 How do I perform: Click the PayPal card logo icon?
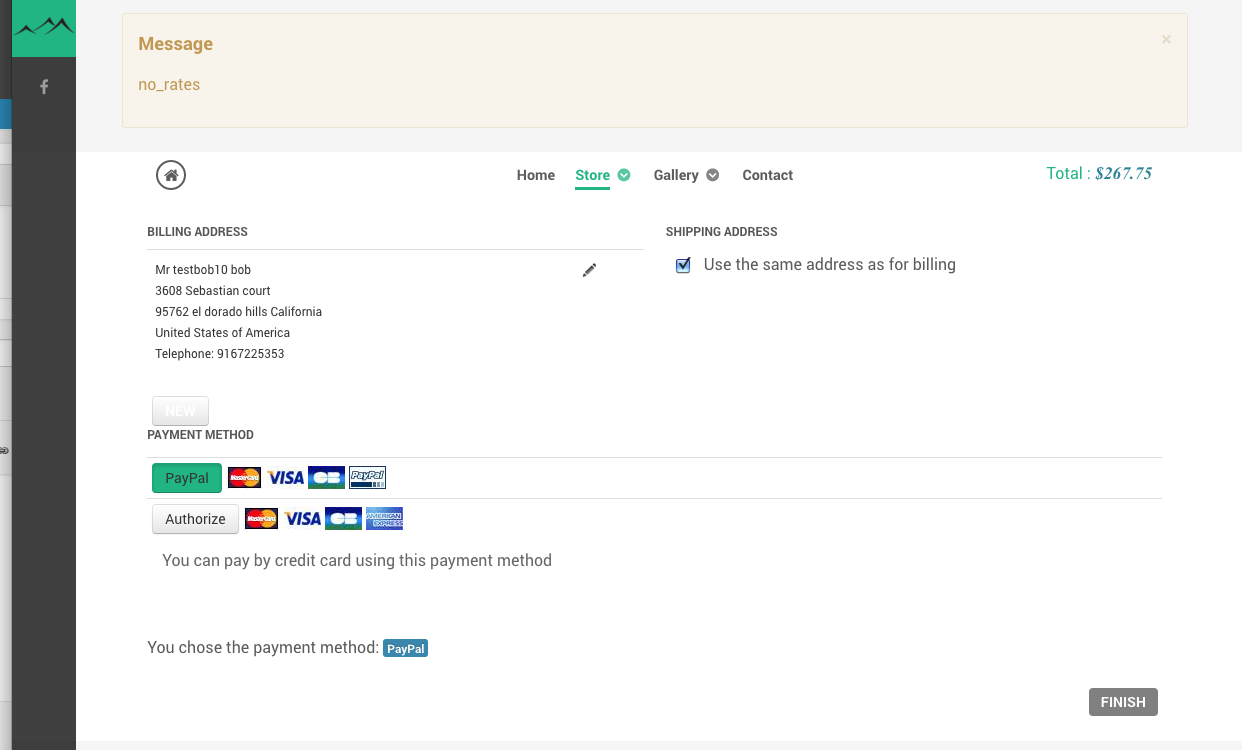[368, 478]
